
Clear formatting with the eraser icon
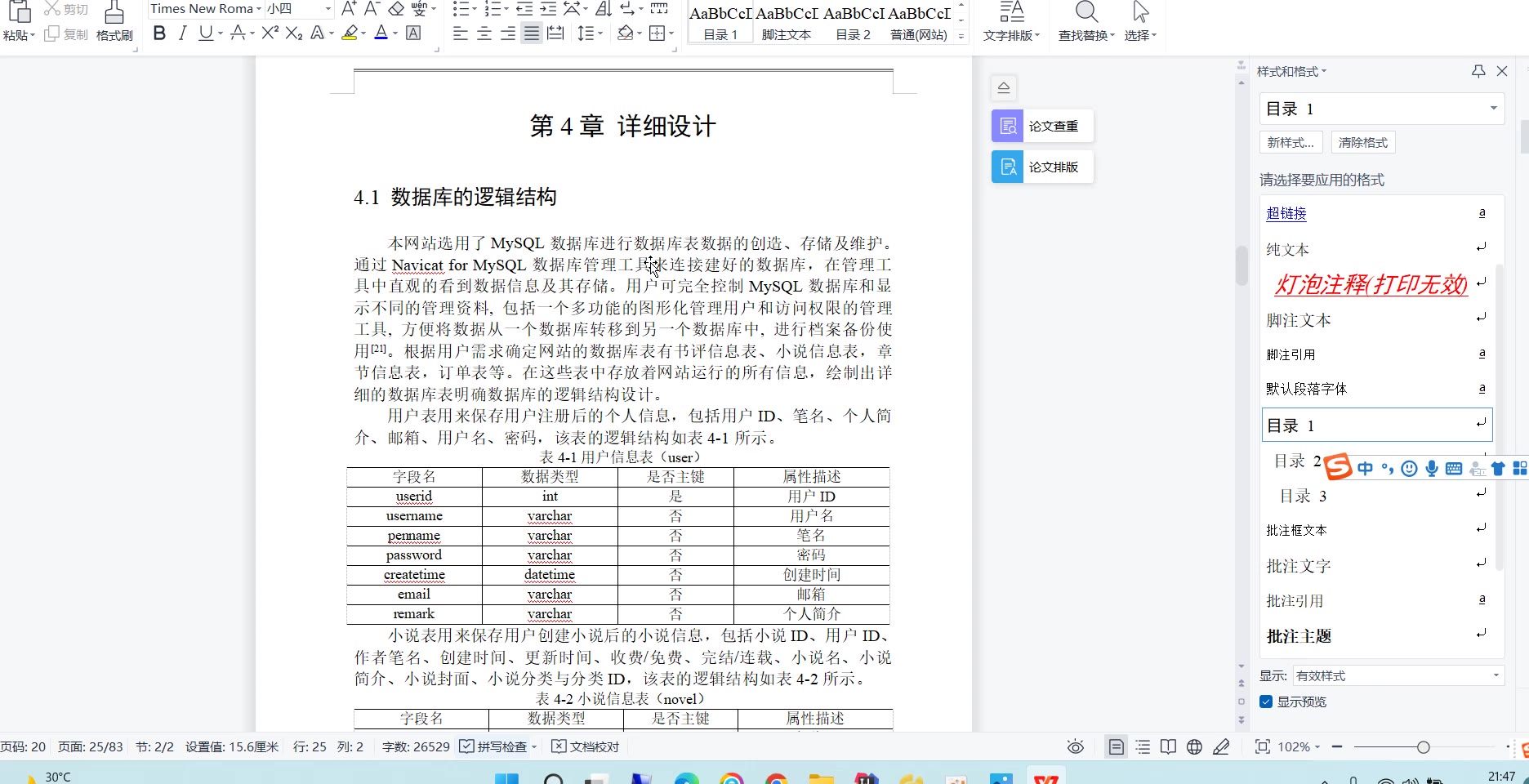click(x=396, y=9)
